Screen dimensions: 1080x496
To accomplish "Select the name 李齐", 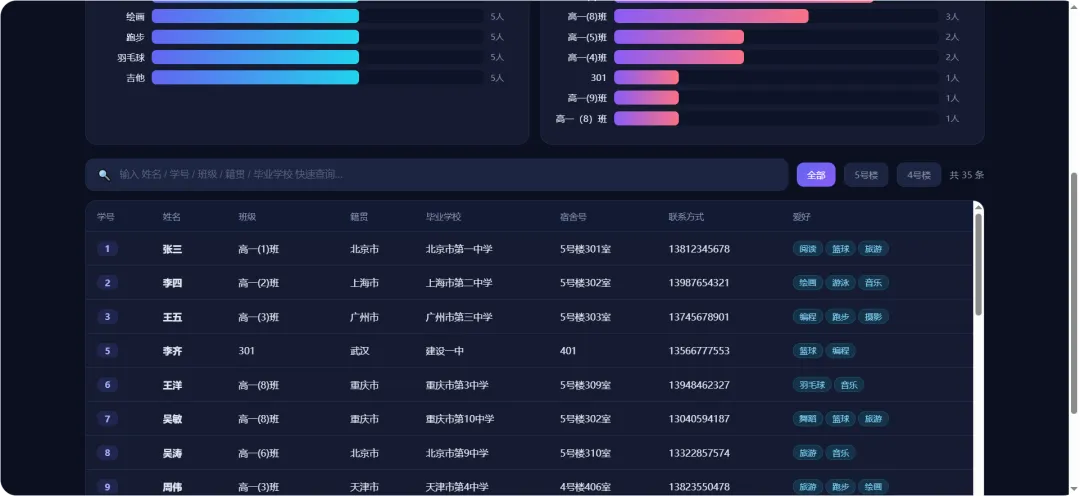I will click(172, 351).
